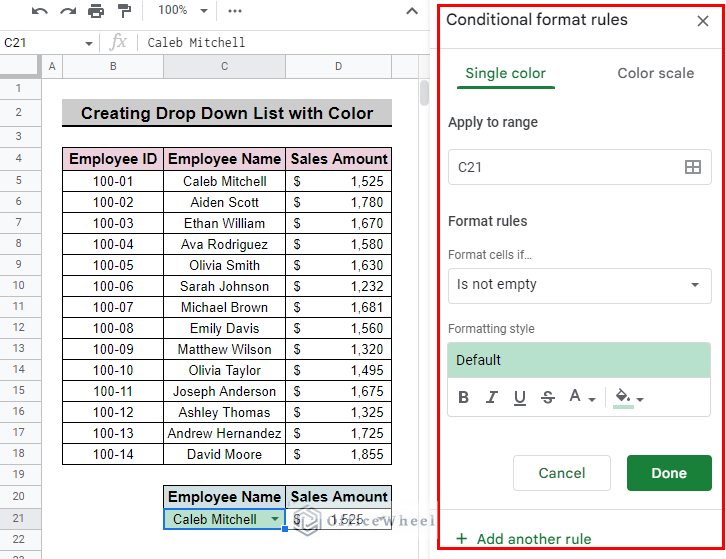Click the green Done button

click(x=669, y=473)
